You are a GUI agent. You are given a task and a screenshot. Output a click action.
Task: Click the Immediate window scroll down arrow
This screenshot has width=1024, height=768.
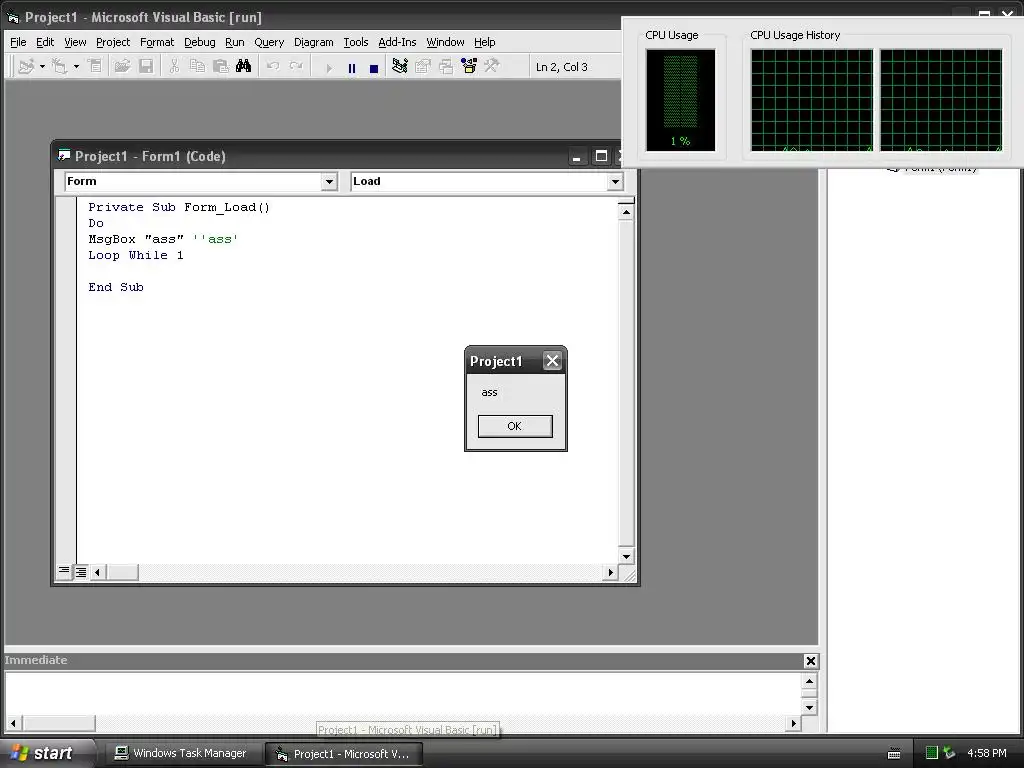click(x=809, y=707)
